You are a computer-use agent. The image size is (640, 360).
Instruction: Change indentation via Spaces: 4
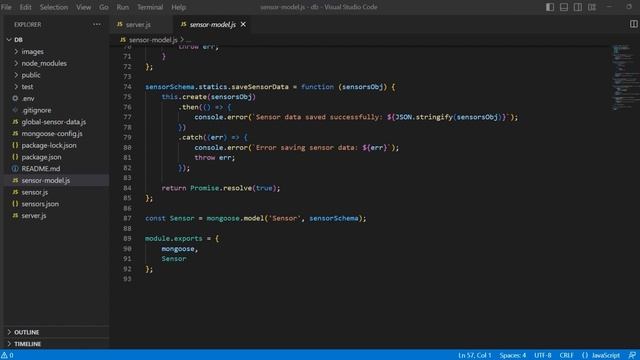tap(513, 355)
